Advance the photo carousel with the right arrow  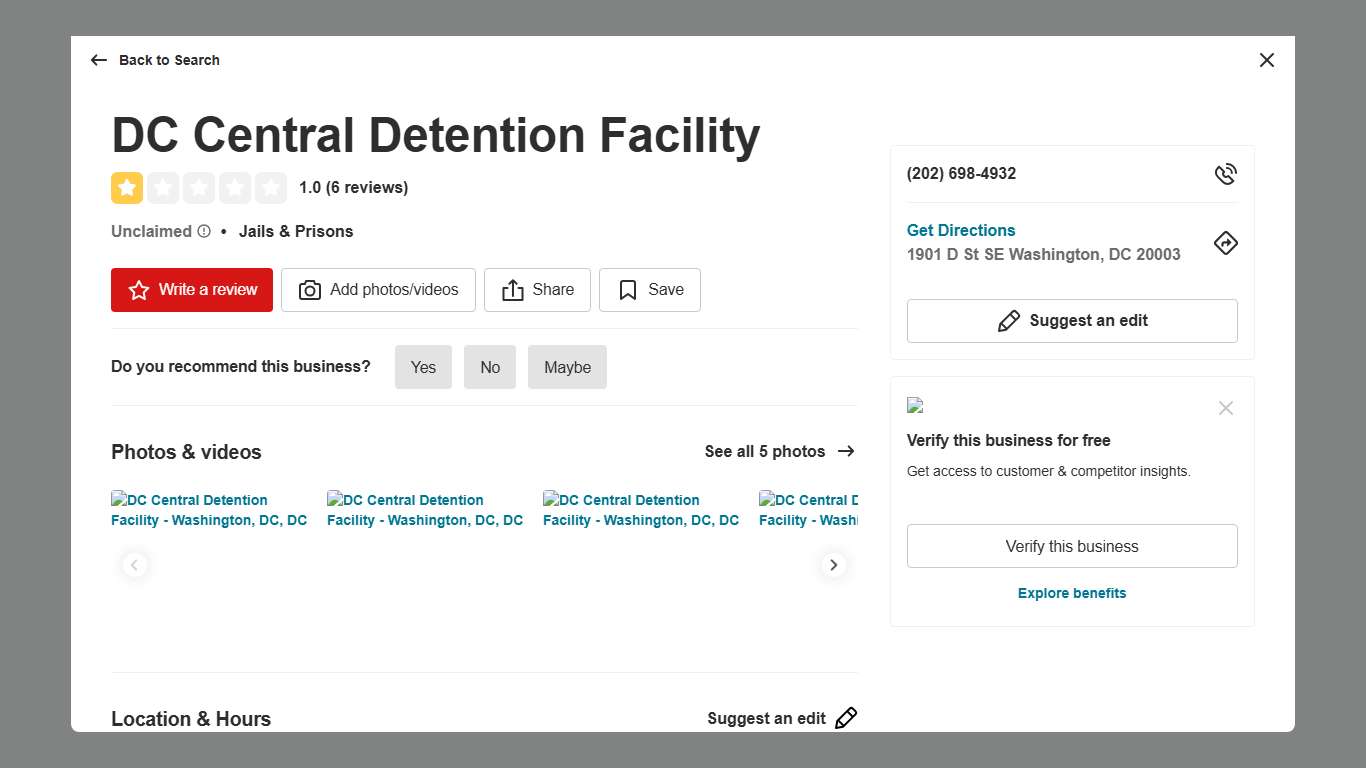click(833, 565)
